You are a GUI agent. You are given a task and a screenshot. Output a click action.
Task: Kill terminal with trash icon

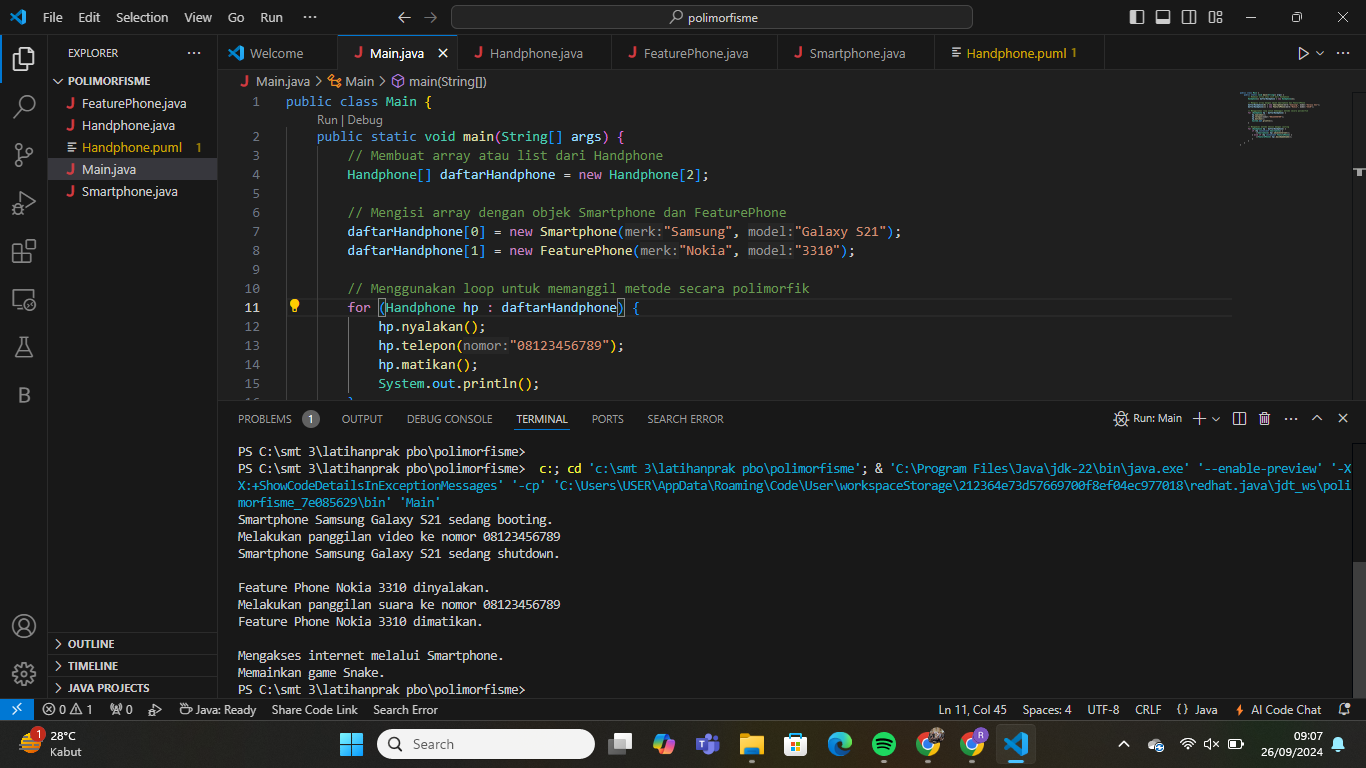1264,419
